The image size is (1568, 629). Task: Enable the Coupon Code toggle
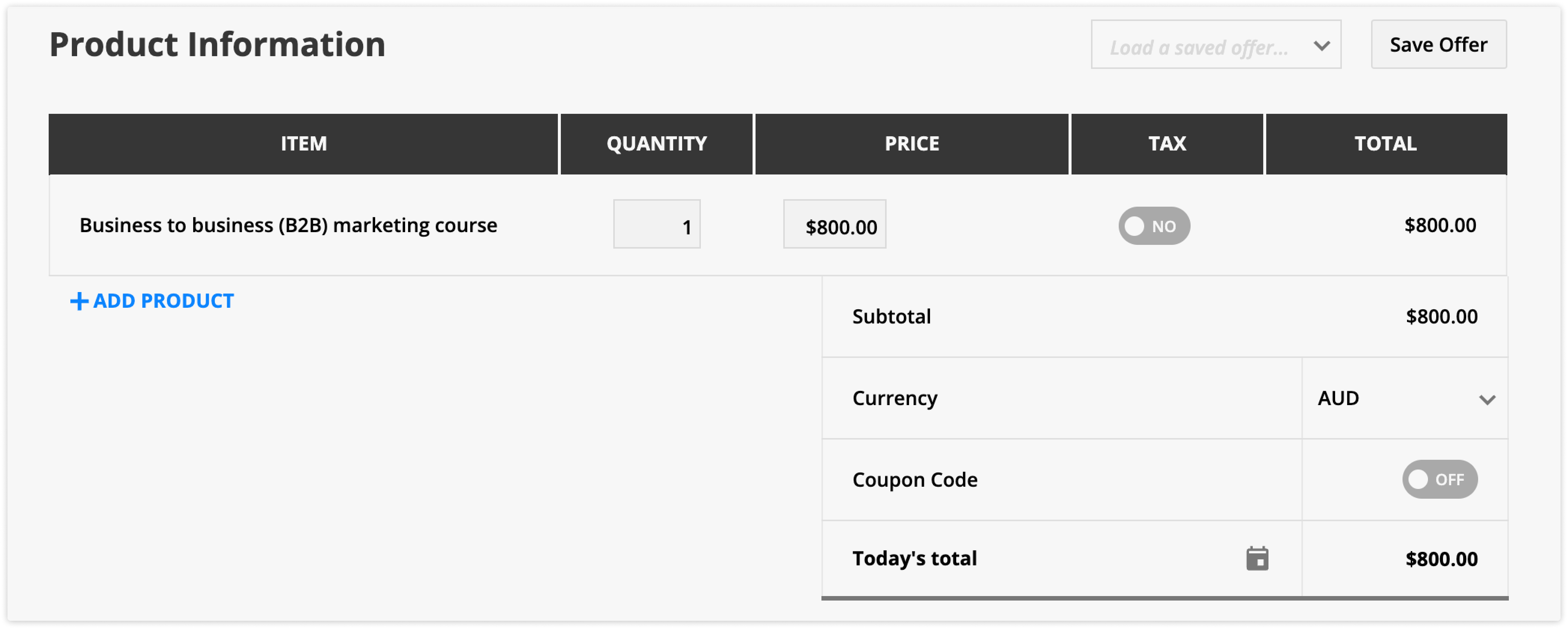[x=1440, y=479]
